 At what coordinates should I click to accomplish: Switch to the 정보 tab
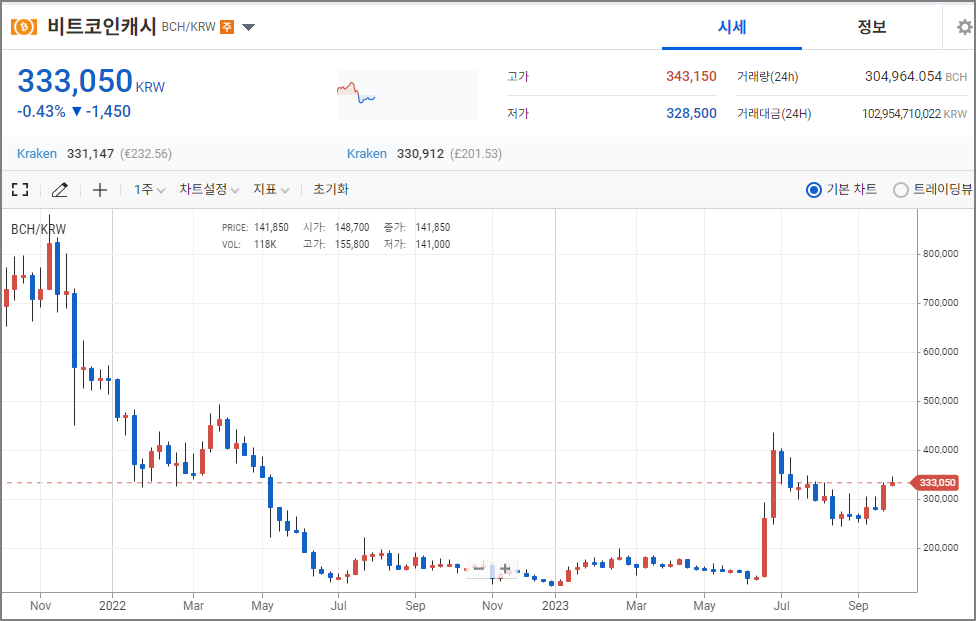871,27
